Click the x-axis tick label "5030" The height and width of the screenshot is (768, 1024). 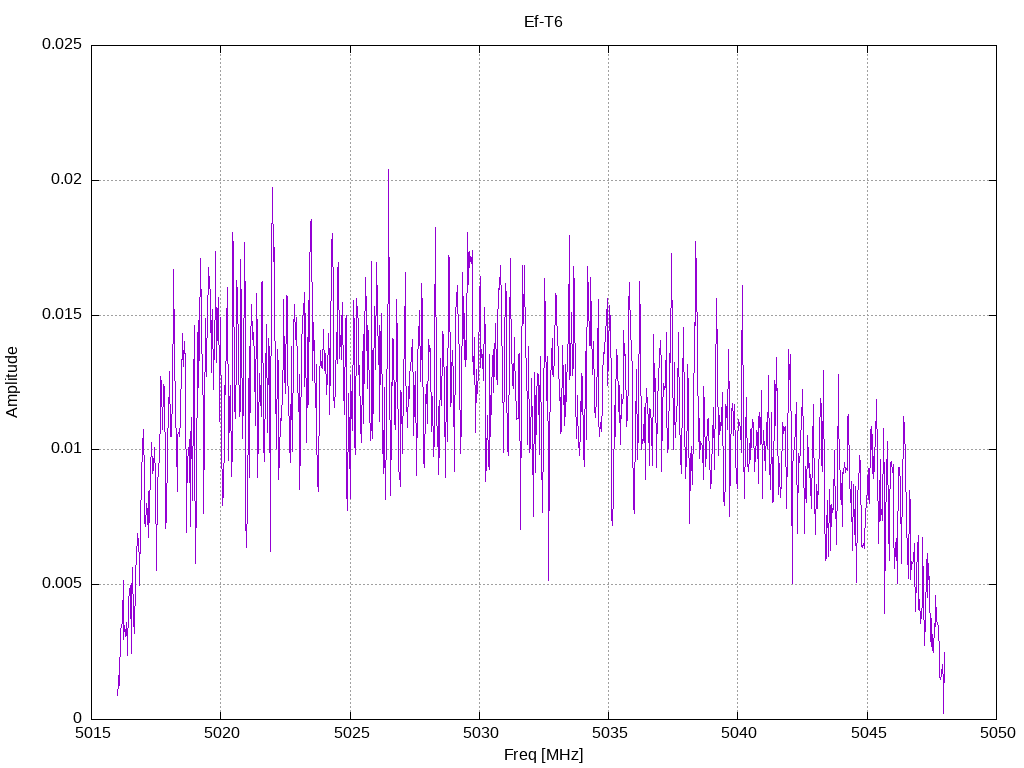click(481, 733)
